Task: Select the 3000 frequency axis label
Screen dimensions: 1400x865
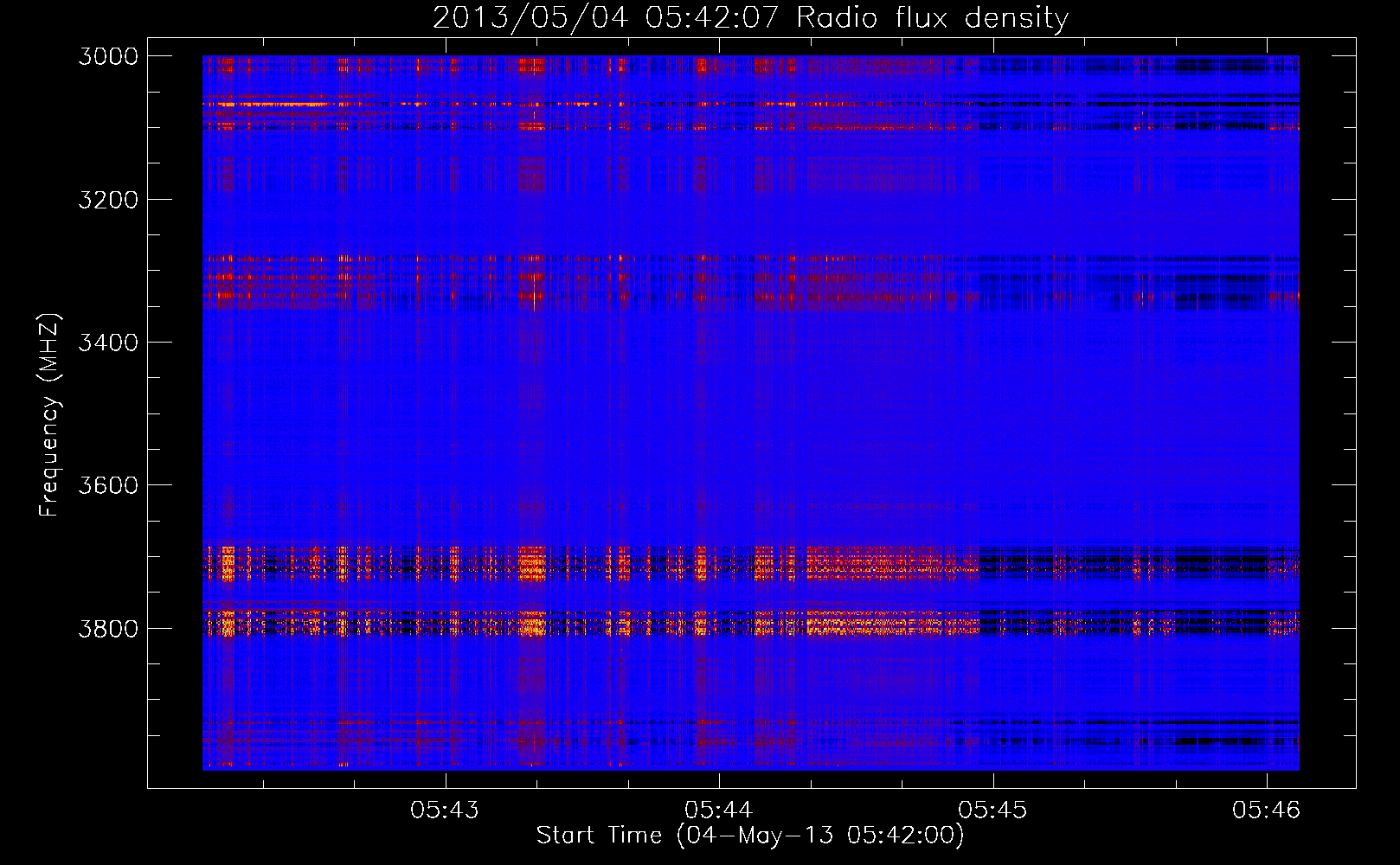Action: (108, 56)
